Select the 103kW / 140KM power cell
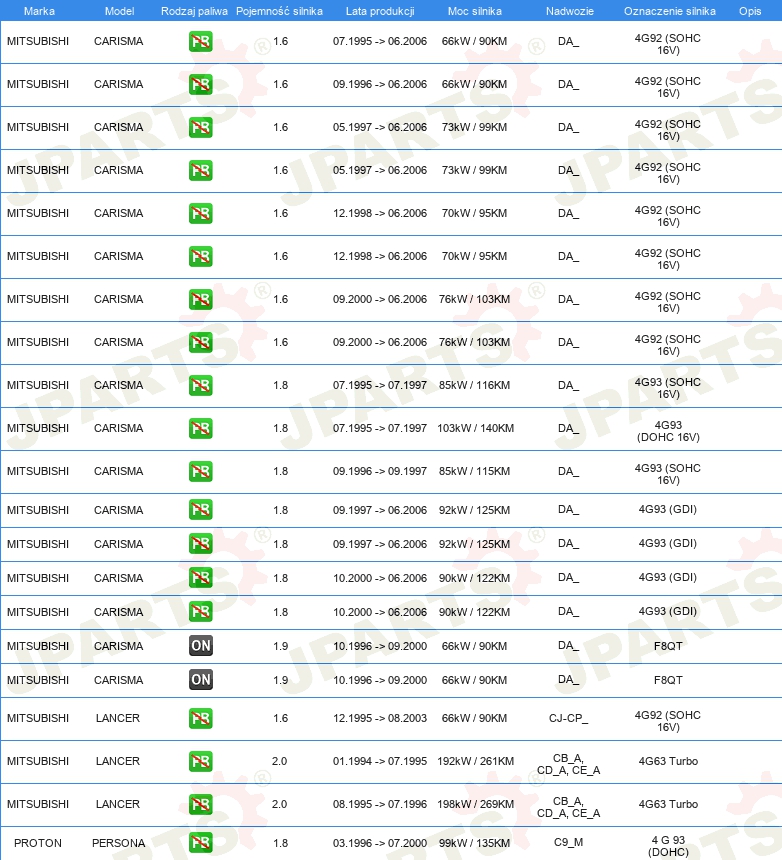This screenshot has width=782, height=860. [475, 428]
